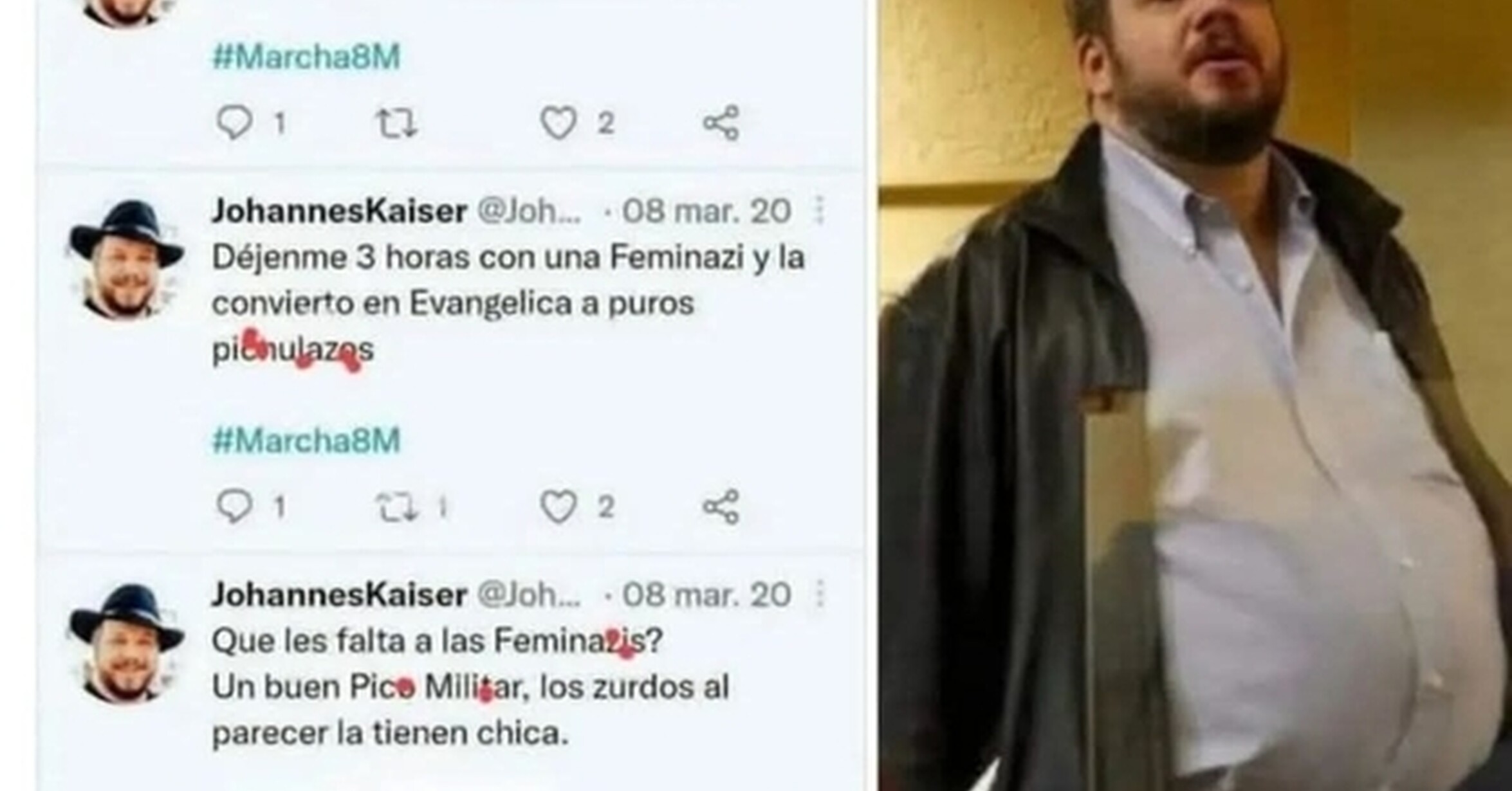Open the top #Marcha8M hashtag
Image resolution: width=1512 pixels, height=791 pixels.
tap(306, 57)
